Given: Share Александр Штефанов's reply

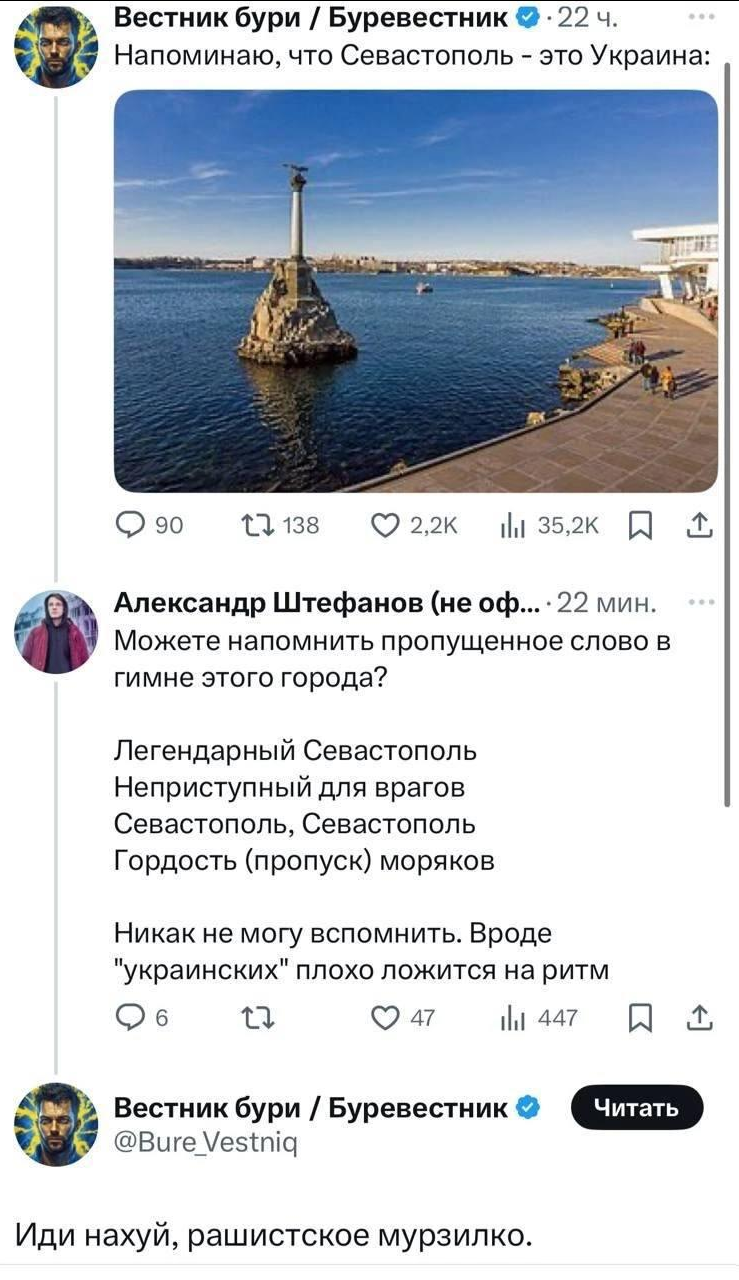Looking at the screenshot, I should click(x=701, y=1017).
